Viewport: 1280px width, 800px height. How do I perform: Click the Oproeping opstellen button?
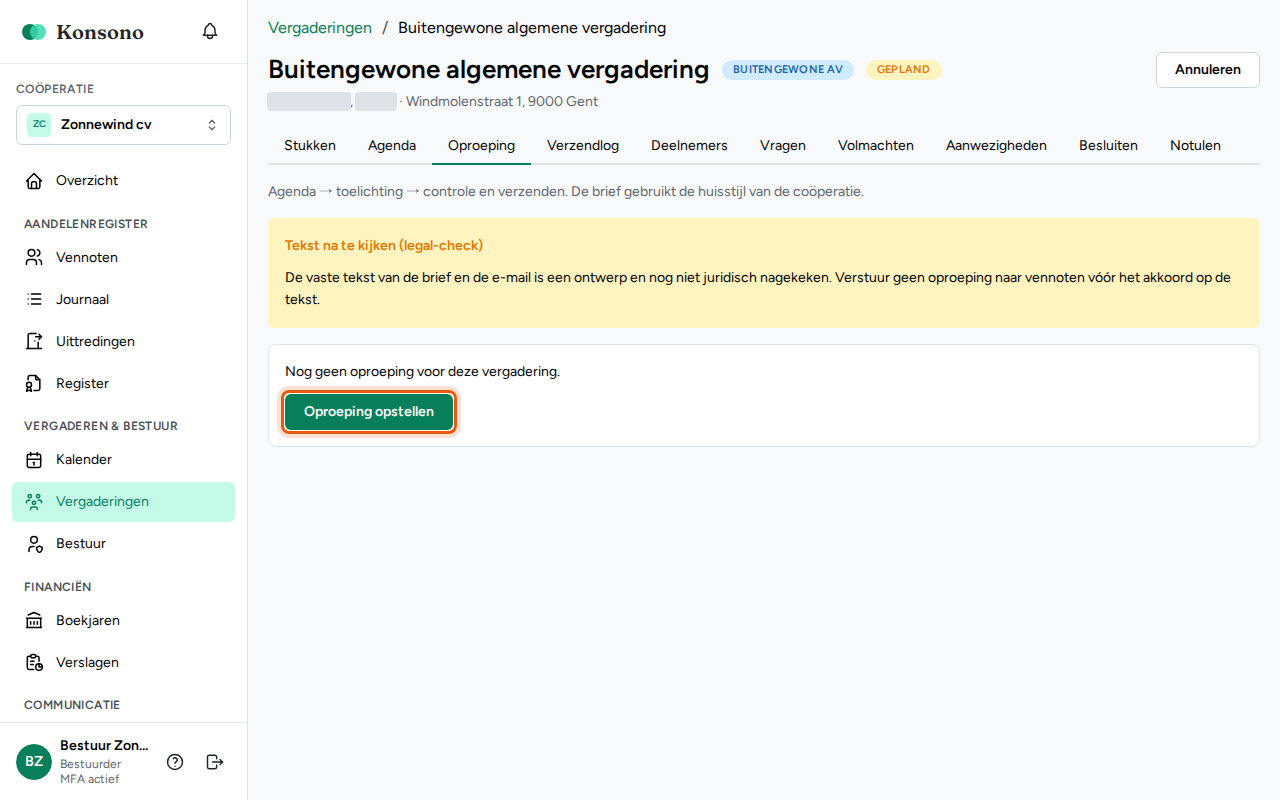(x=369, y=412)
